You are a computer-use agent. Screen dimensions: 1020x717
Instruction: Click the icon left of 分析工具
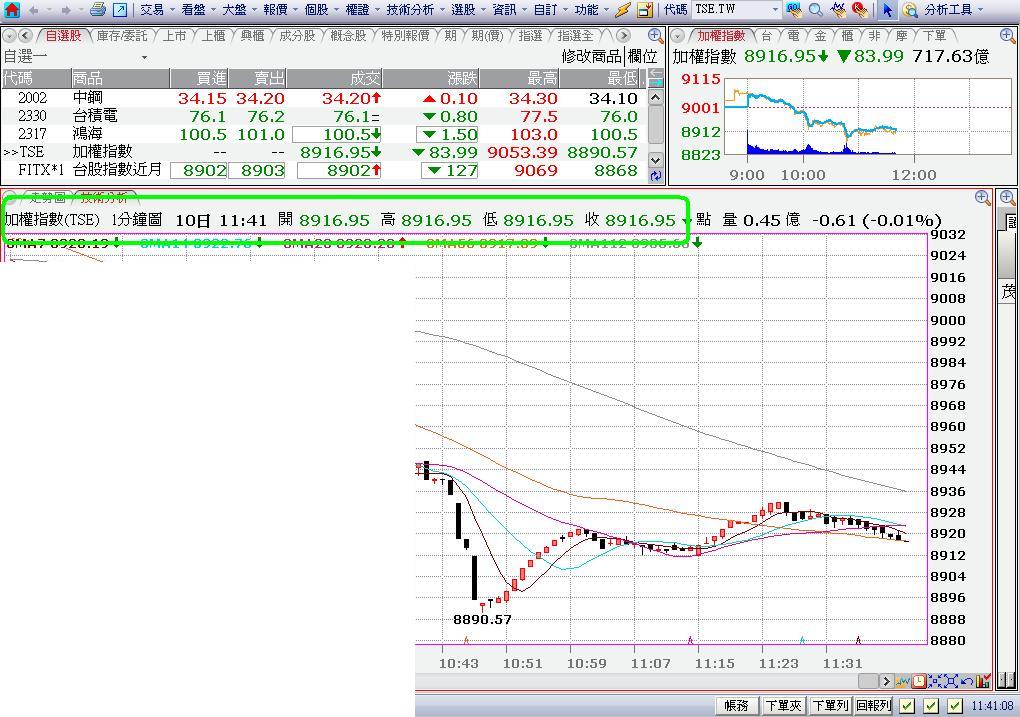910,10
